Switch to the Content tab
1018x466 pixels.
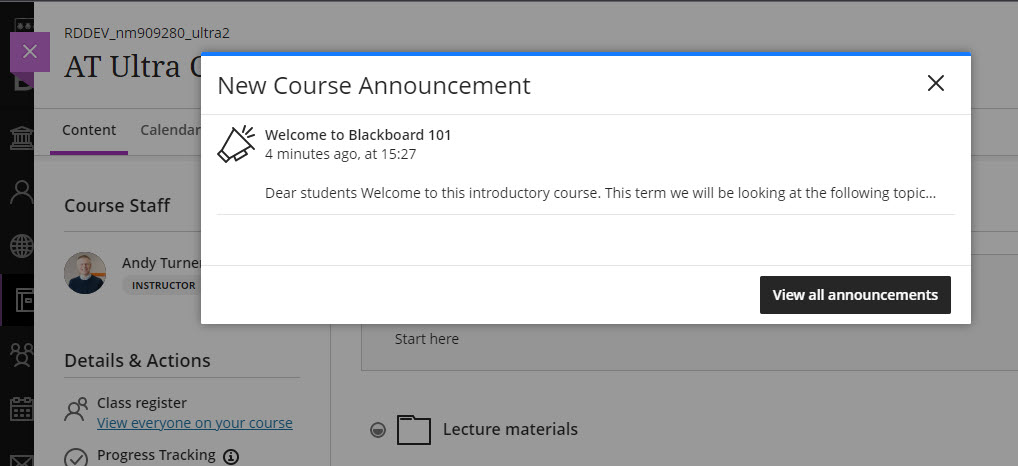[x=89, y=130]
